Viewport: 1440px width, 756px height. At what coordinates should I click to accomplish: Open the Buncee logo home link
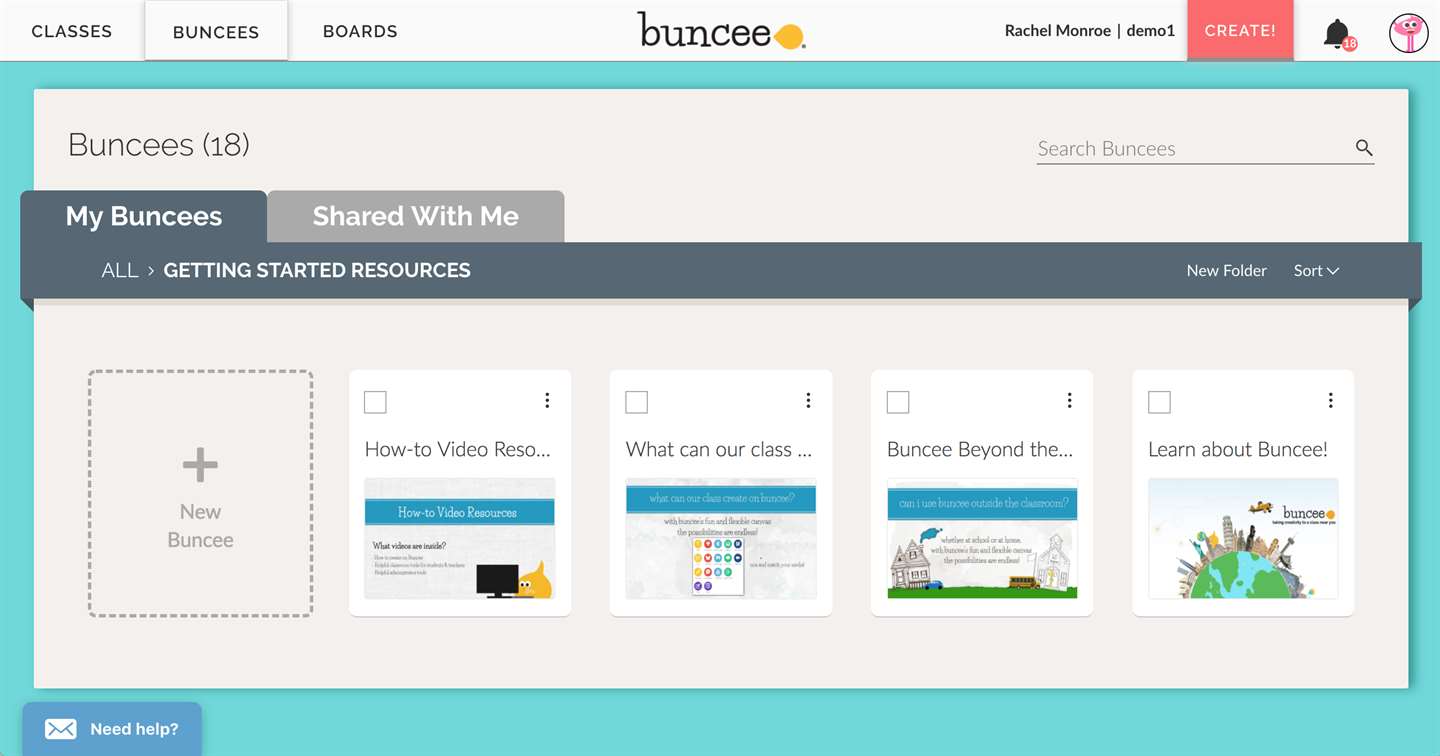[721, 30]
